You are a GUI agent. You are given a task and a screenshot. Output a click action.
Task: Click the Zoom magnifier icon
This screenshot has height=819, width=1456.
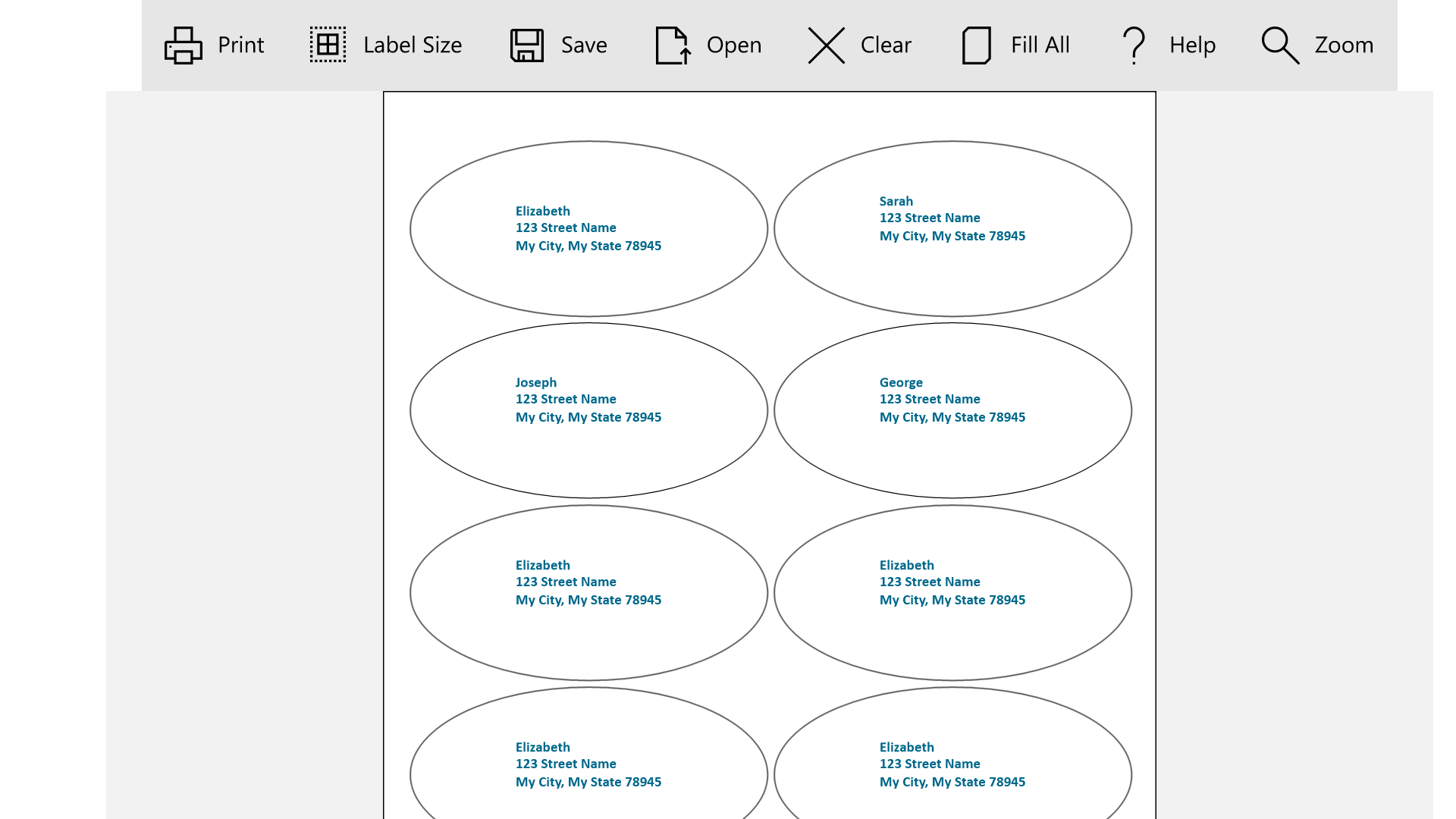[1280, 45]
